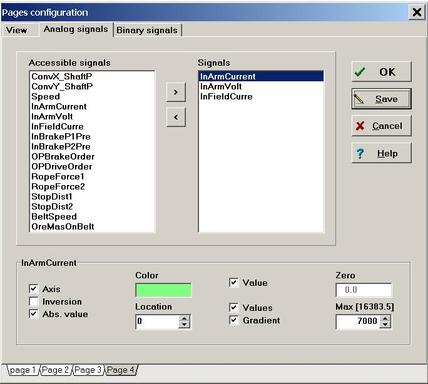Decrease Max value with down arrow
Image resolution: width=428 pixels, height=384 pixels.
click(x=385, y=325)
